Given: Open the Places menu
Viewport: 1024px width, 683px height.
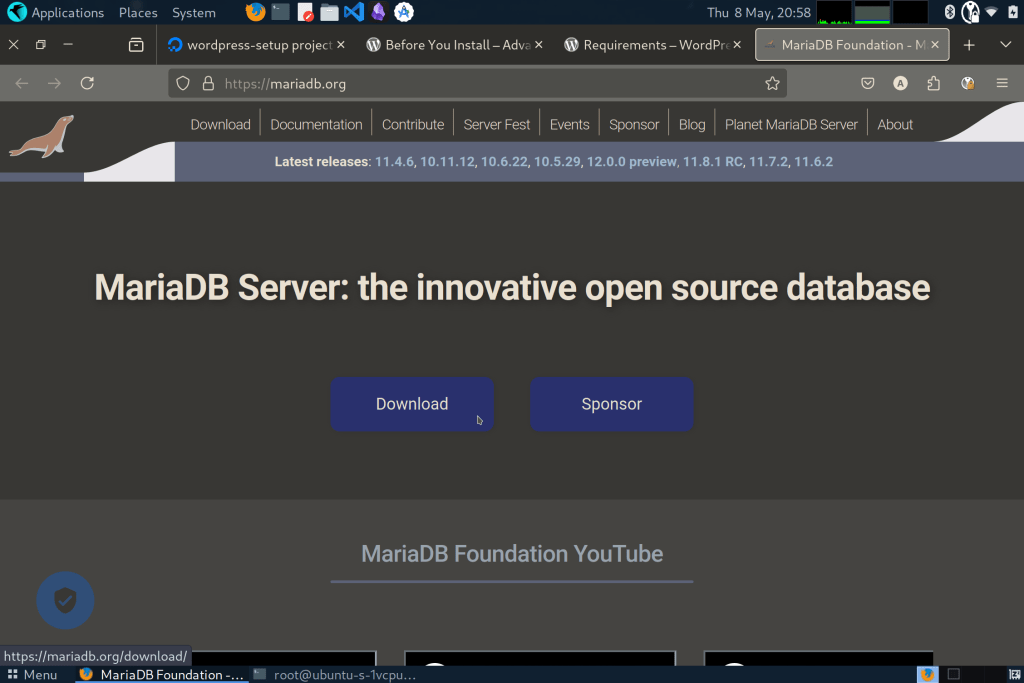Looking at the screenshot, I should [138, 12].
